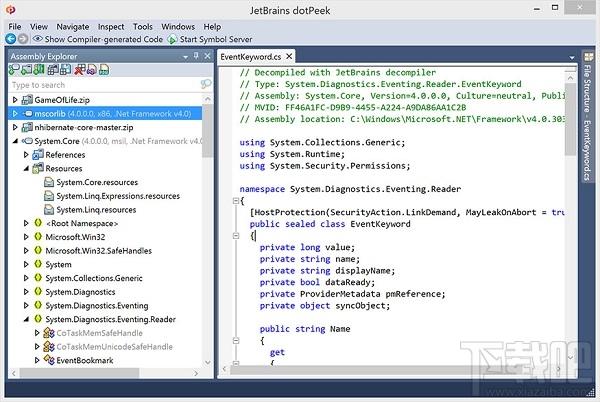The image size is (600, 402).
Task: Click the References folder icon
Action: pos(38,155)
